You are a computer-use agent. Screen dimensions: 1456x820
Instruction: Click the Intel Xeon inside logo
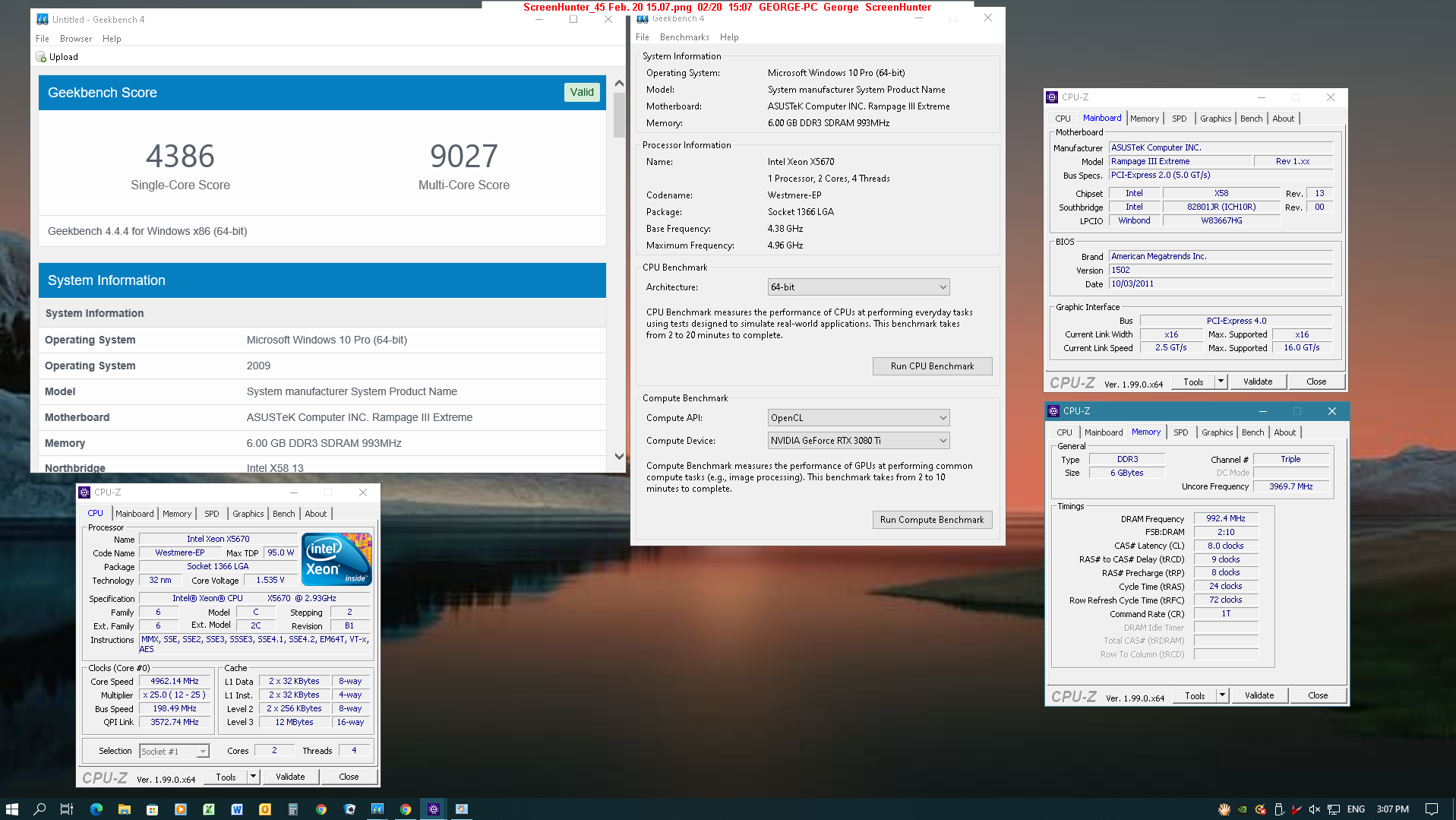point(337,559)
